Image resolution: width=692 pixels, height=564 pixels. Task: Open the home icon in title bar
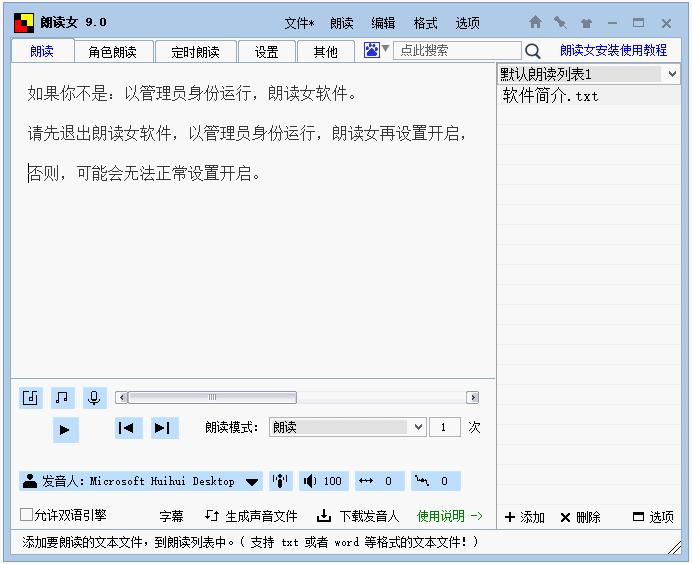(x=536, y=22)
